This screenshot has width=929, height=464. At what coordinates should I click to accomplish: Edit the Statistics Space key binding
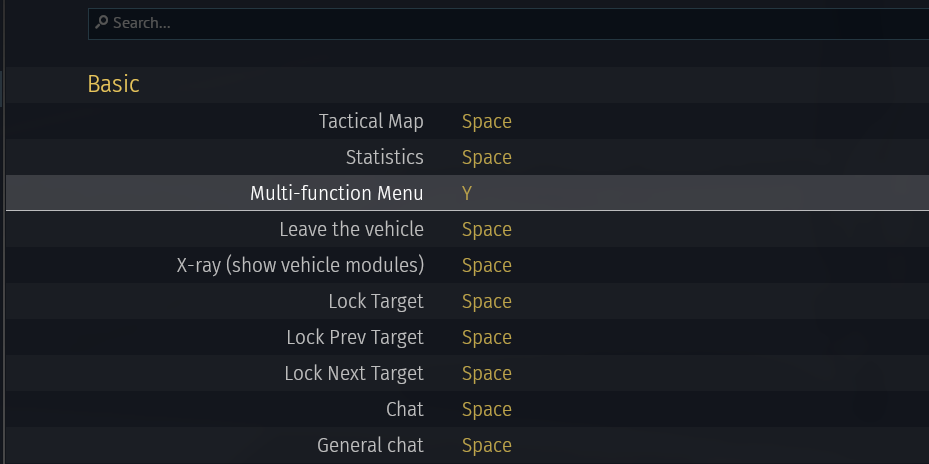point(486,157)
